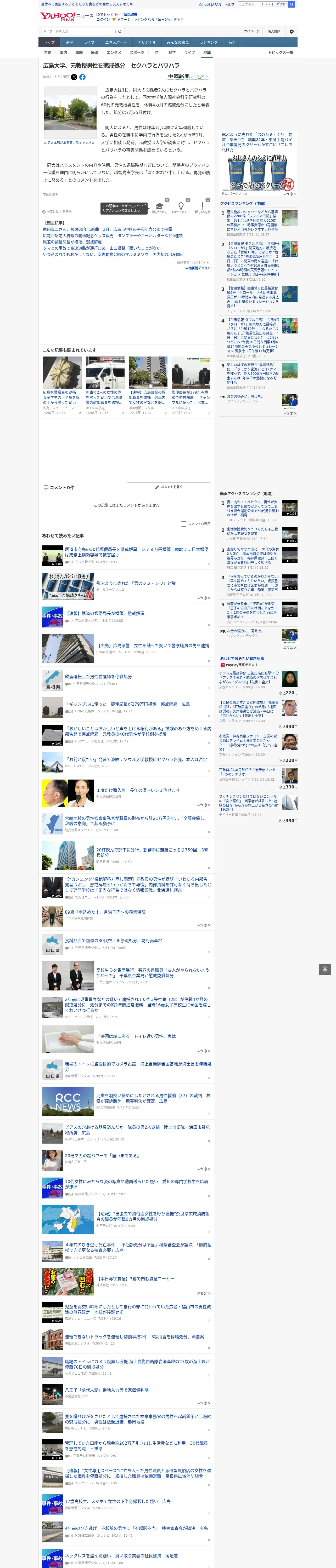The width and height of the screenshot is (336, 1568).
Task: Click the web search magnifier button
Action: (292, 4)
